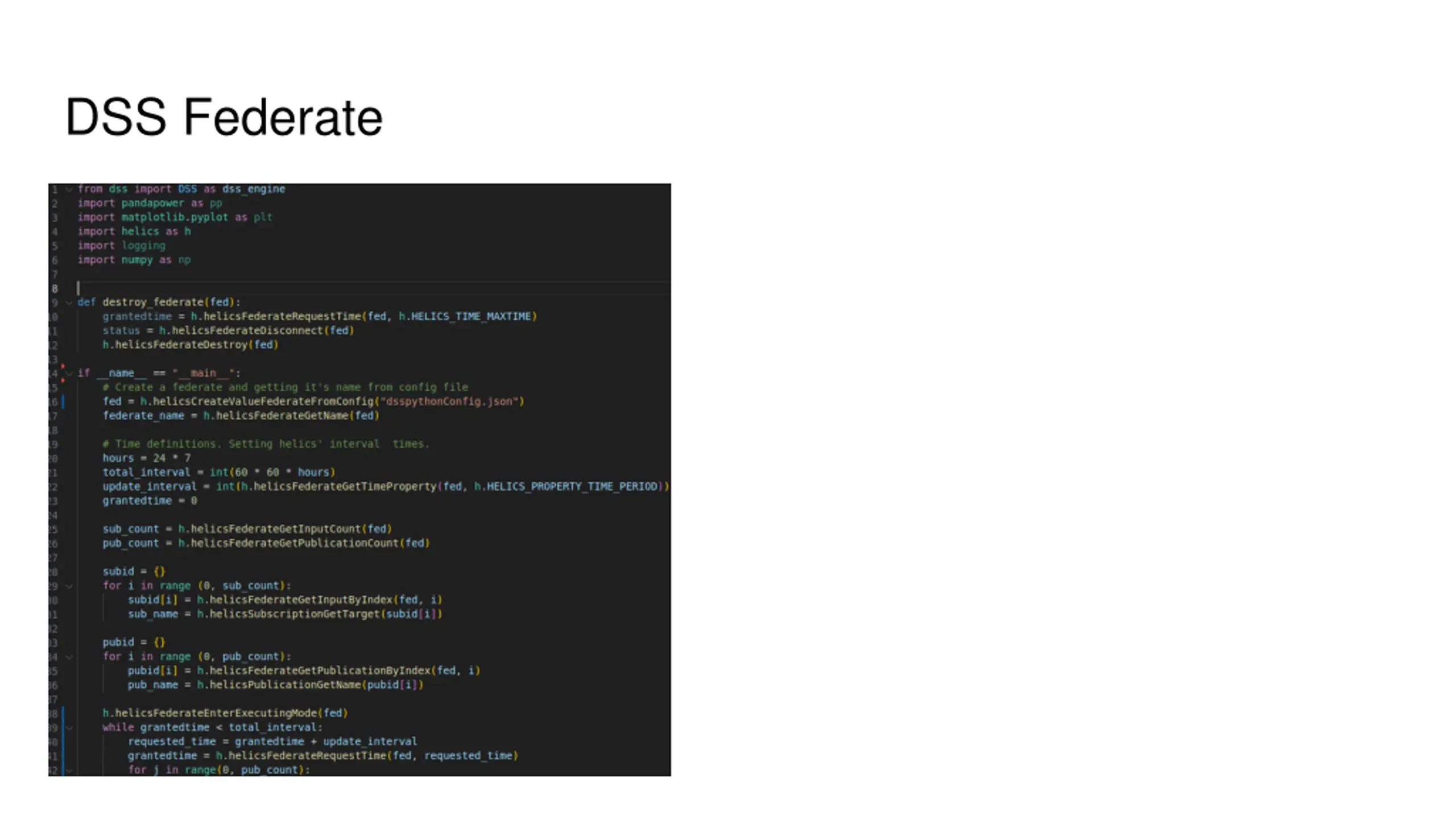Click 'helicsFederateGetInputCount(fed)' call

pyautogui.click(x=291, y=529)
